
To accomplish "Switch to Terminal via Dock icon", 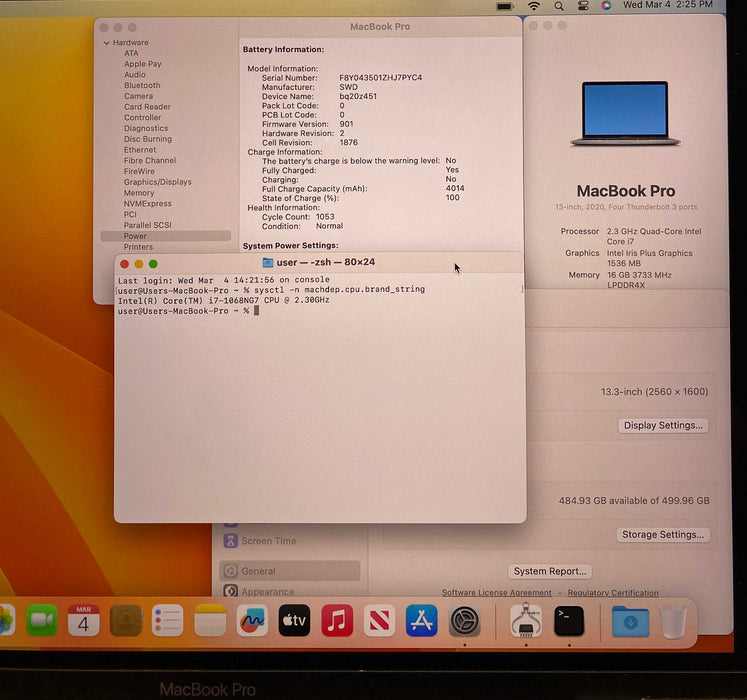I will pyautogui.click(x=569, y=620).
